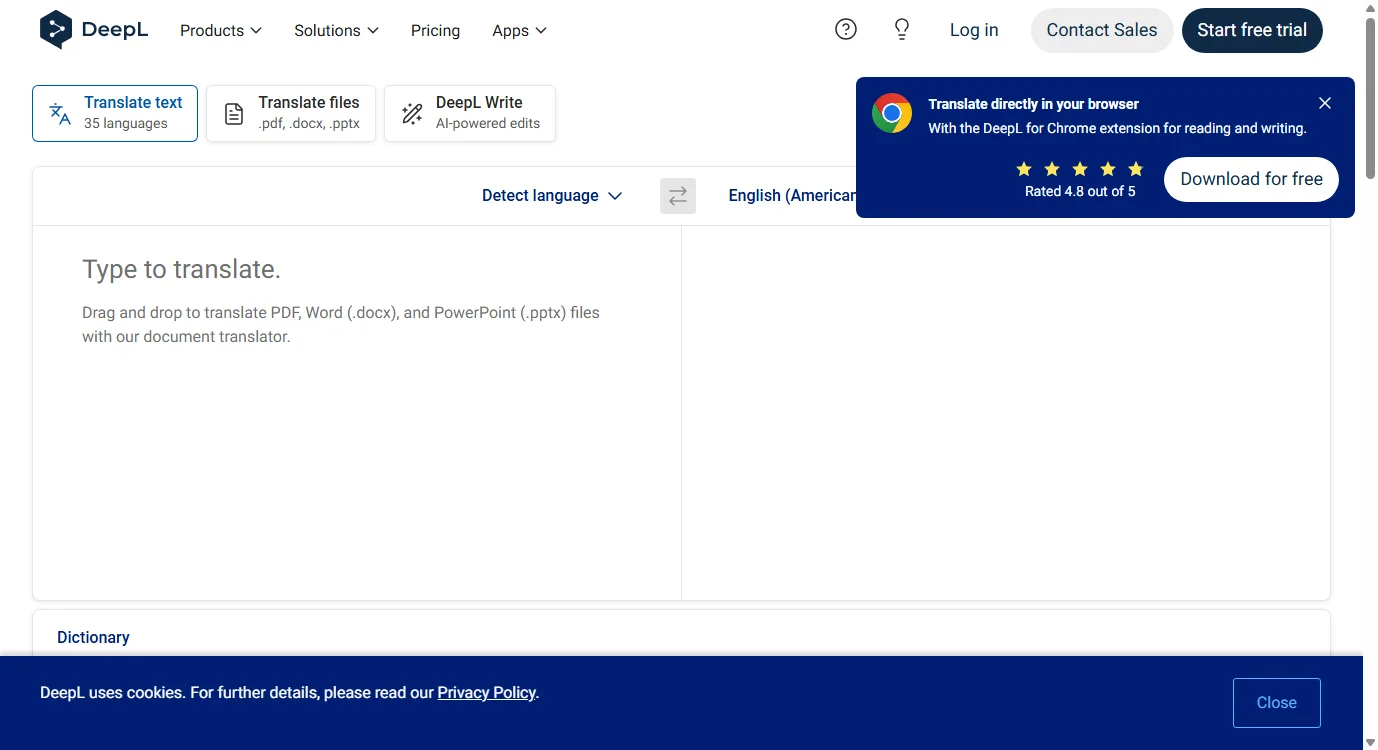Click into the Type to translate field

click(x=356, y=400)
